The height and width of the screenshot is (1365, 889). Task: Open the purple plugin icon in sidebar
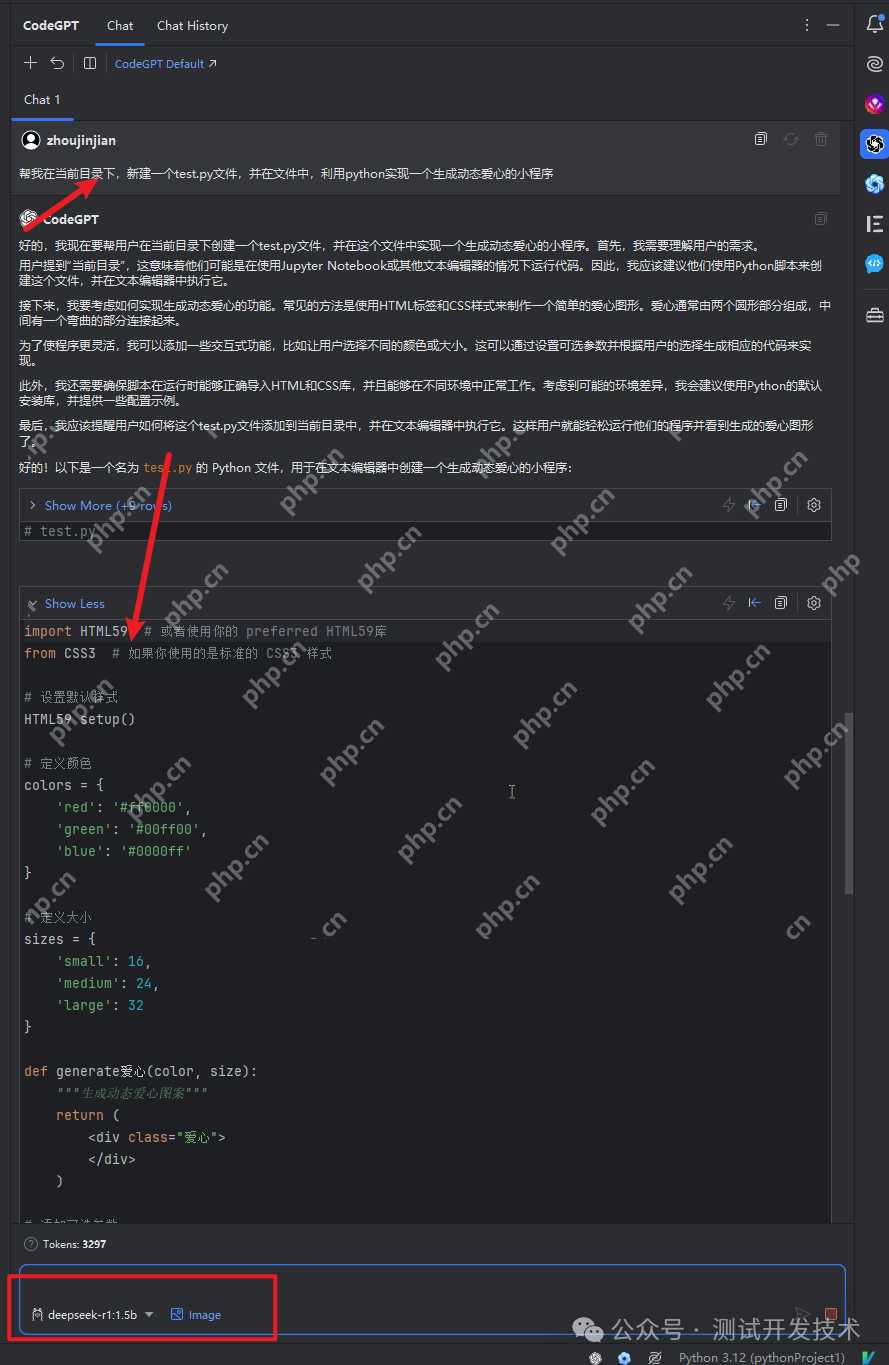pos(875,104)
